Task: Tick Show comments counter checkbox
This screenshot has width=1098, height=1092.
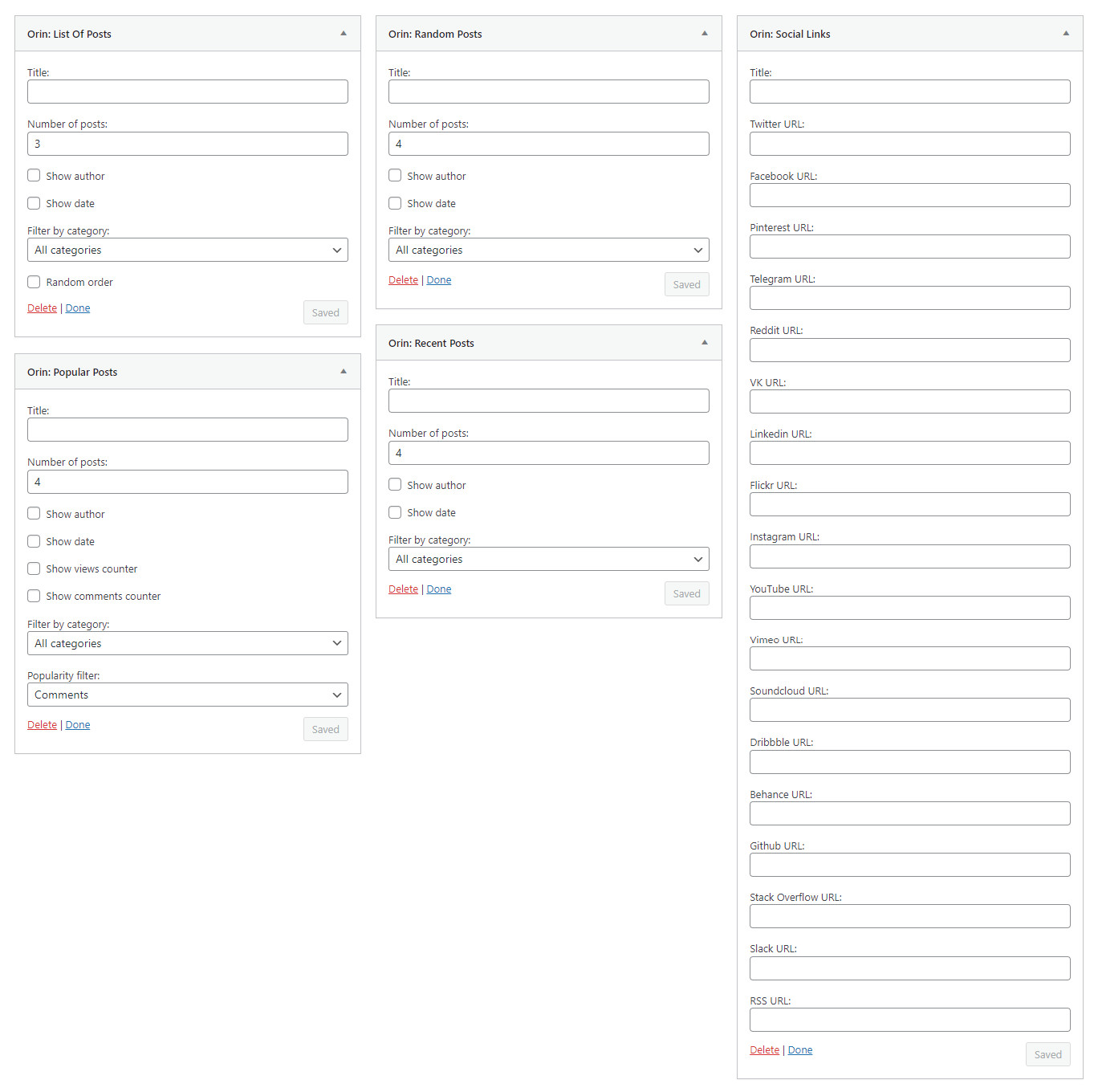Action: [34, 596]
